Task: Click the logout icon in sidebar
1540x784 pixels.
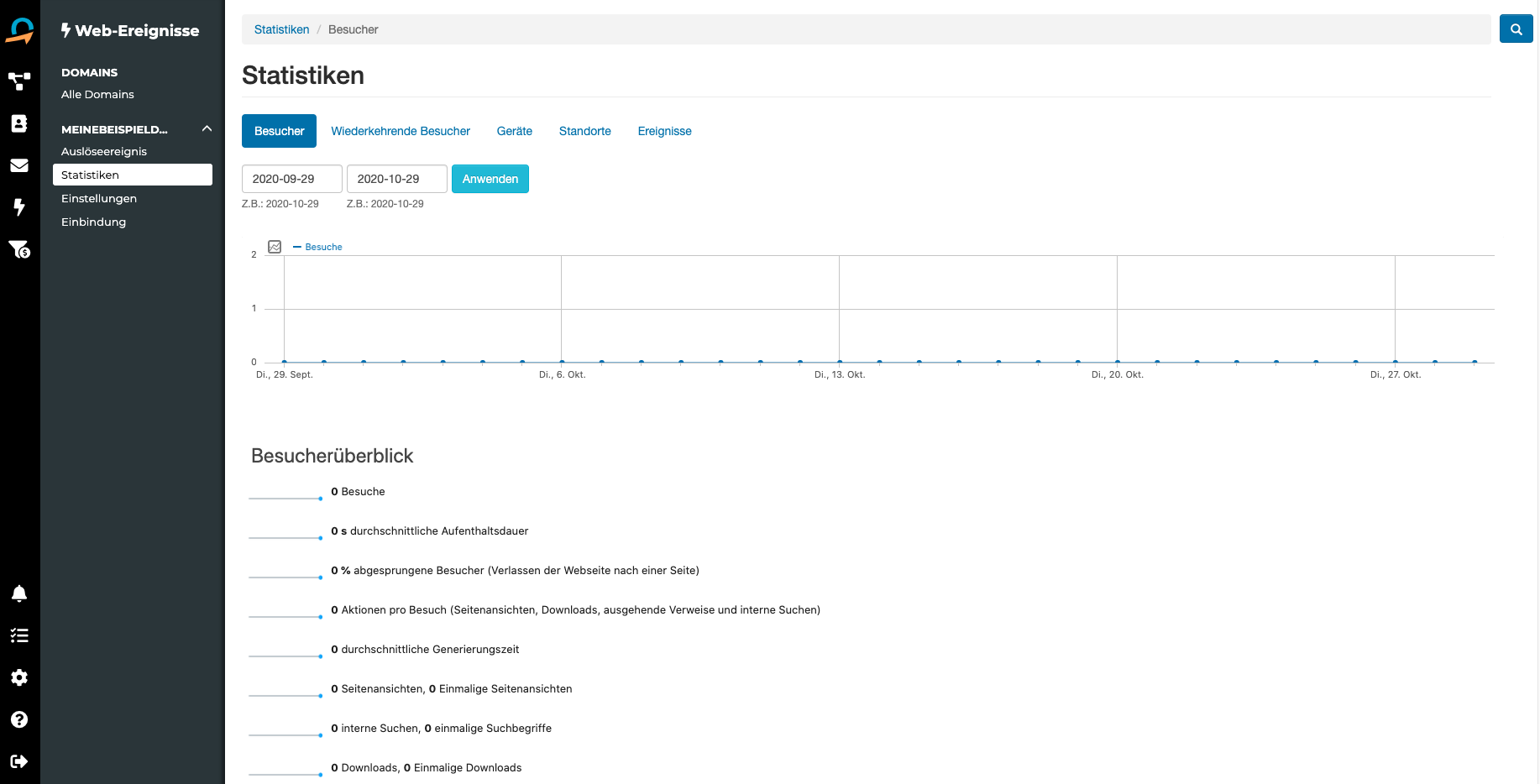Action: coord(19,761)
